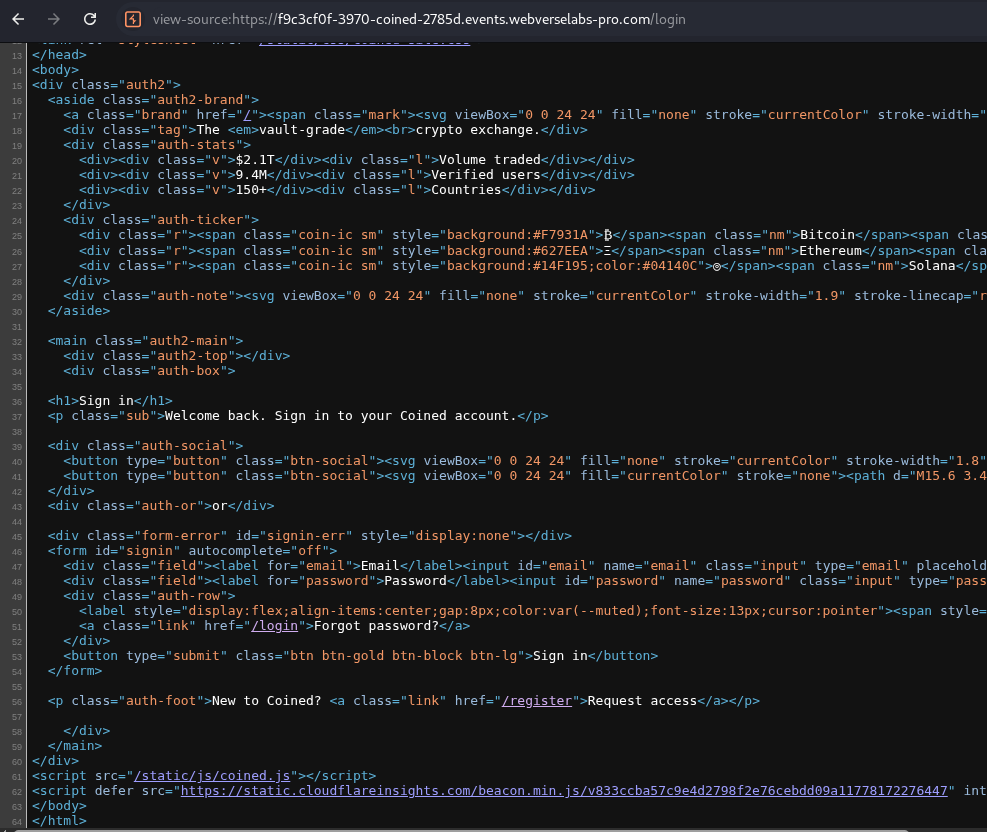Click line number 64
Image resolution: width=987 pixels, height=832 pixels.
[16, 822]
